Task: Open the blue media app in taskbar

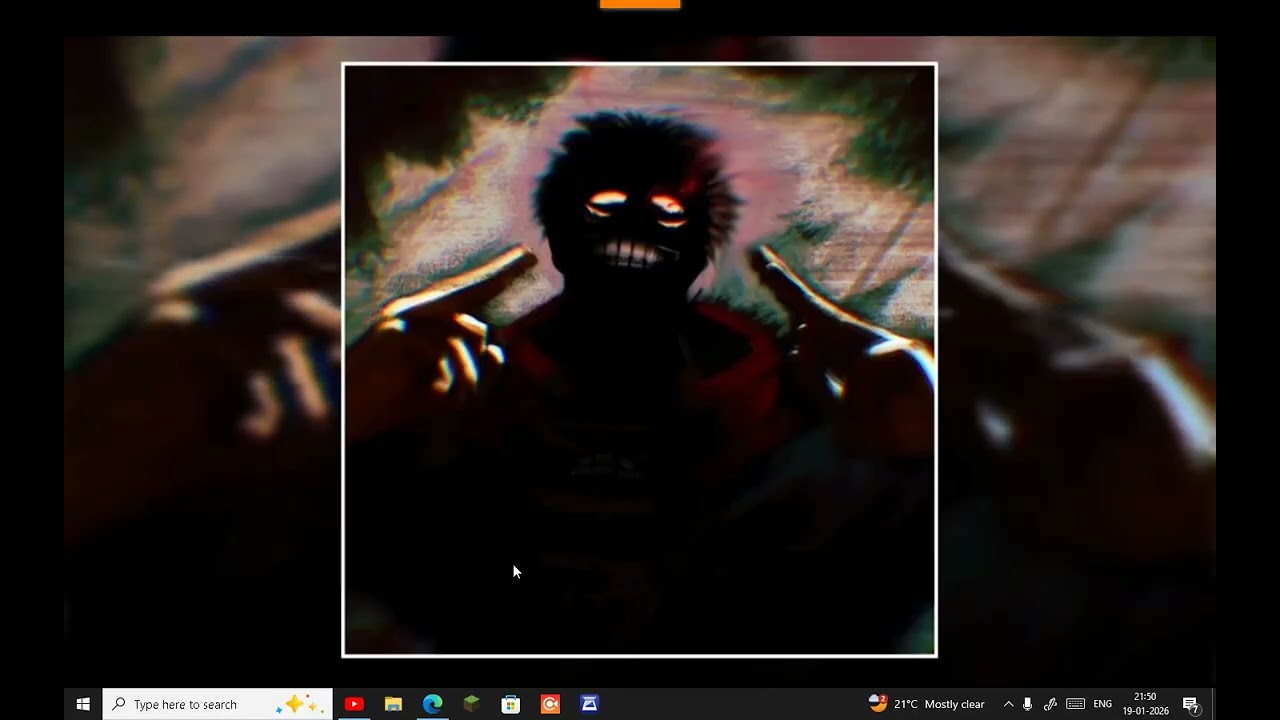Action: click(x=589, y=704)
